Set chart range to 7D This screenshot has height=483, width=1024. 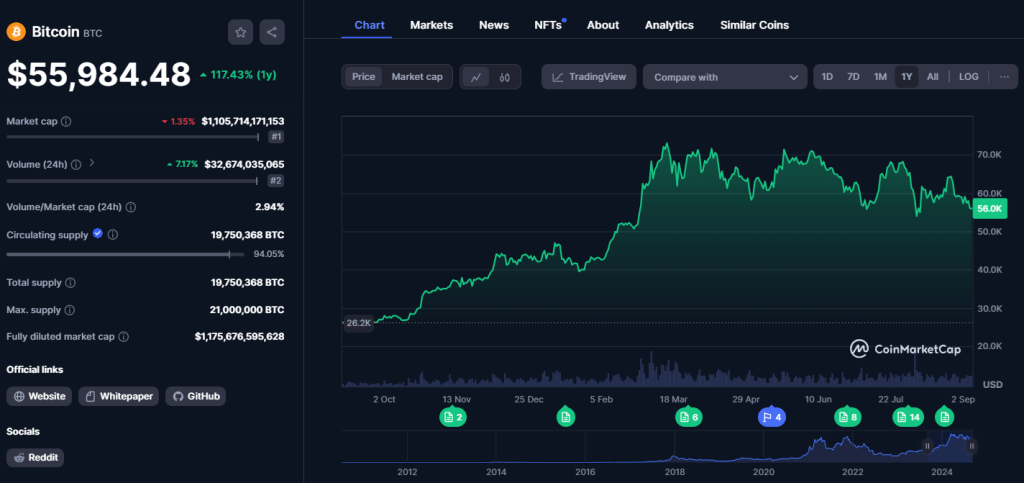[853, 76]
